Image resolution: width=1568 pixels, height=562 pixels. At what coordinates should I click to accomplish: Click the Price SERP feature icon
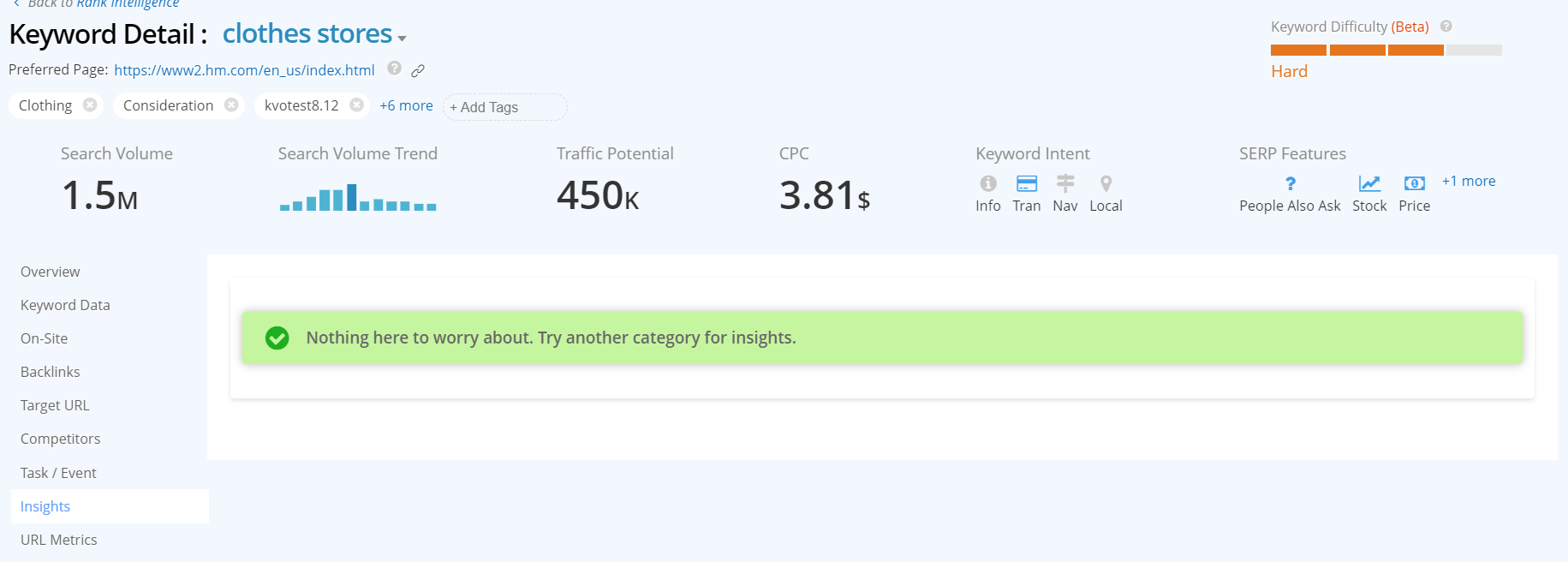1415,183
